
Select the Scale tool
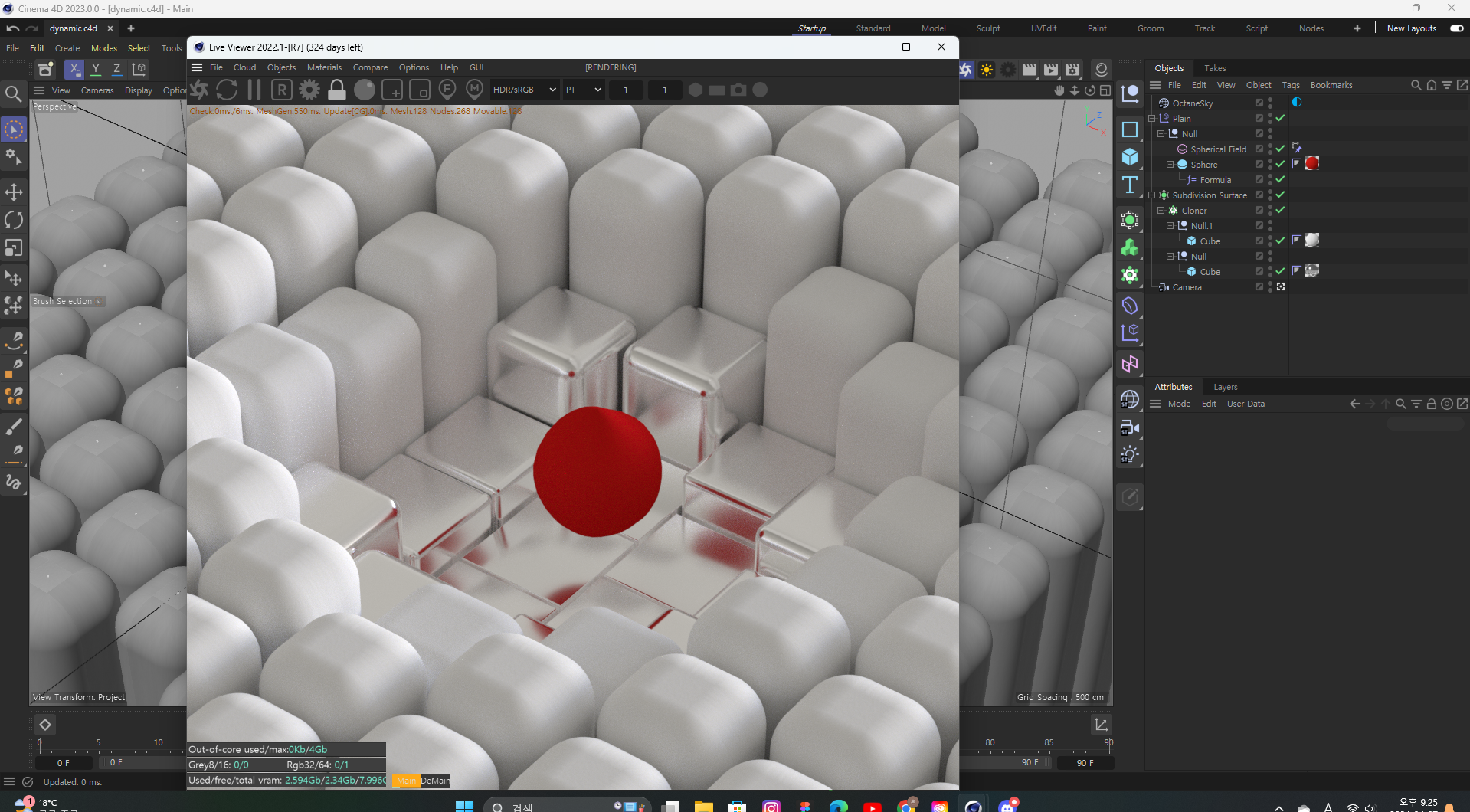pyautogui.click(x=14, y=247)
